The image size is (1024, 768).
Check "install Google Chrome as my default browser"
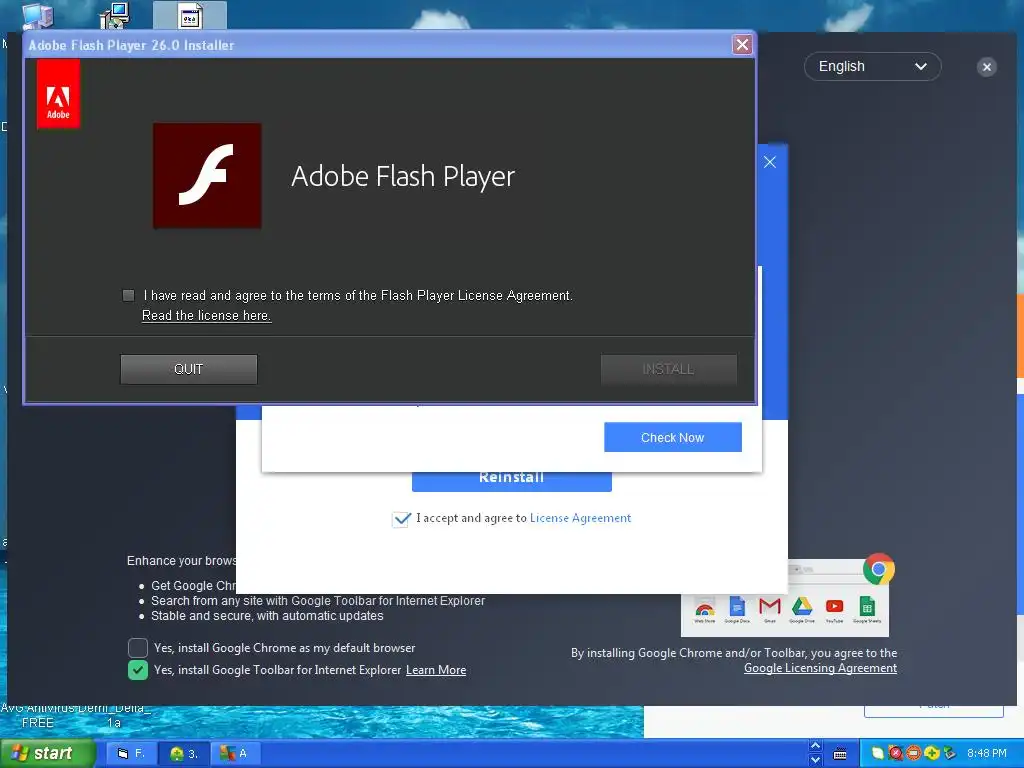138,648
